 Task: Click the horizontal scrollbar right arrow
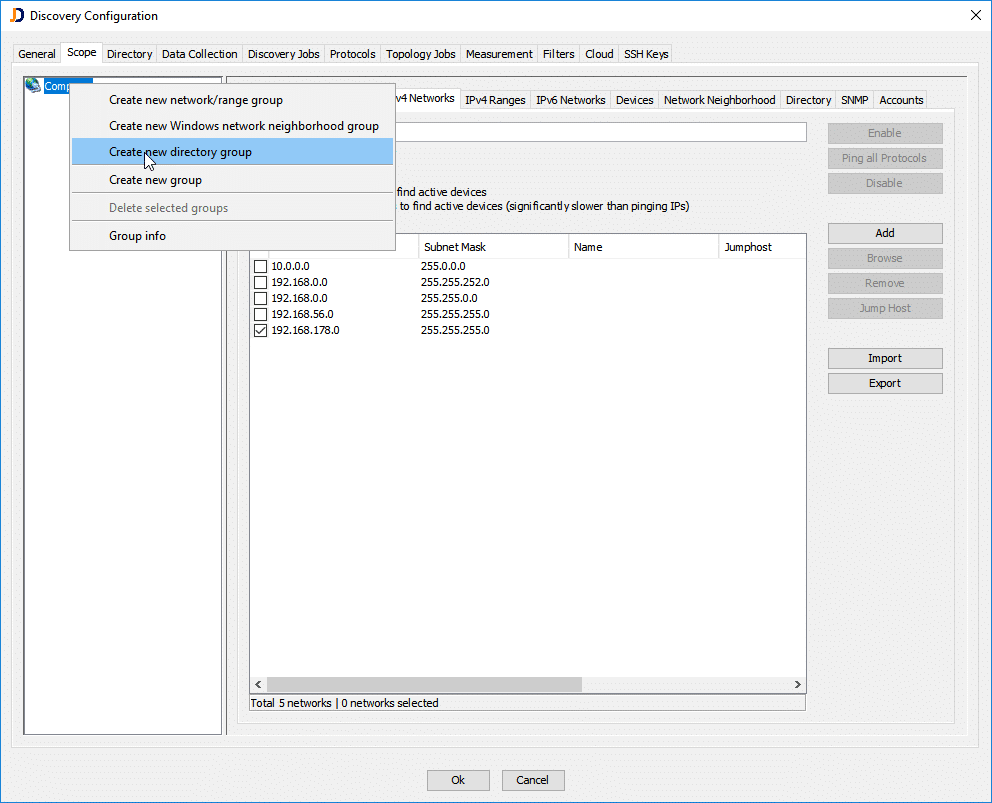[796, 684]
